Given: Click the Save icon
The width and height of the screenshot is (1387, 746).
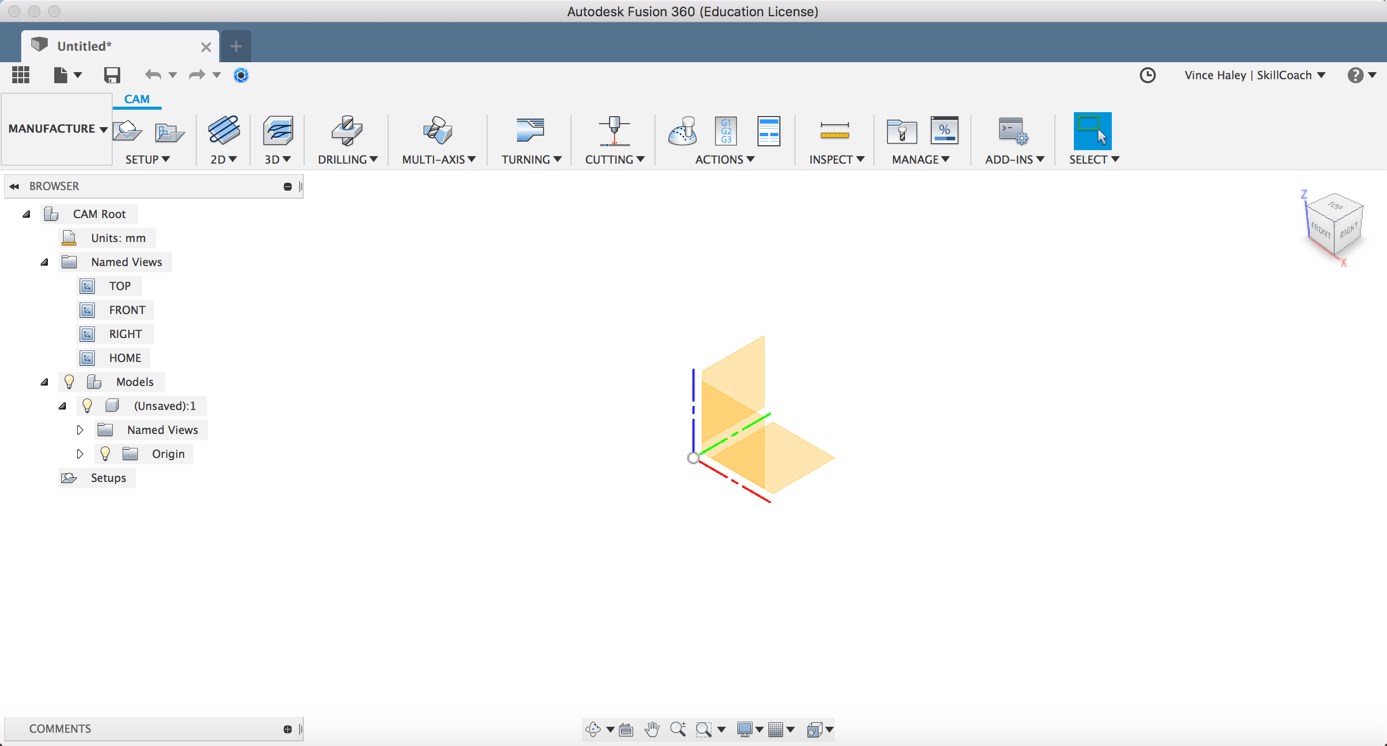Looking at the screenshot, I should (112, 75).
